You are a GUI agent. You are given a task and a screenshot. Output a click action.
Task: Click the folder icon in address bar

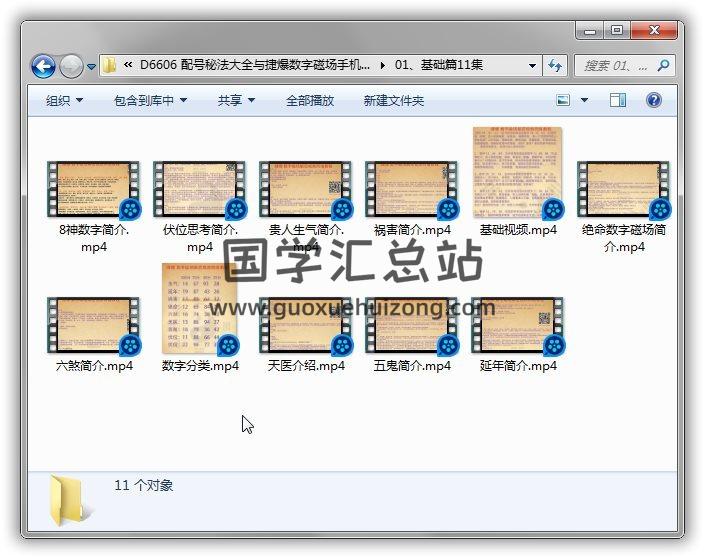(x=109, y=66)
